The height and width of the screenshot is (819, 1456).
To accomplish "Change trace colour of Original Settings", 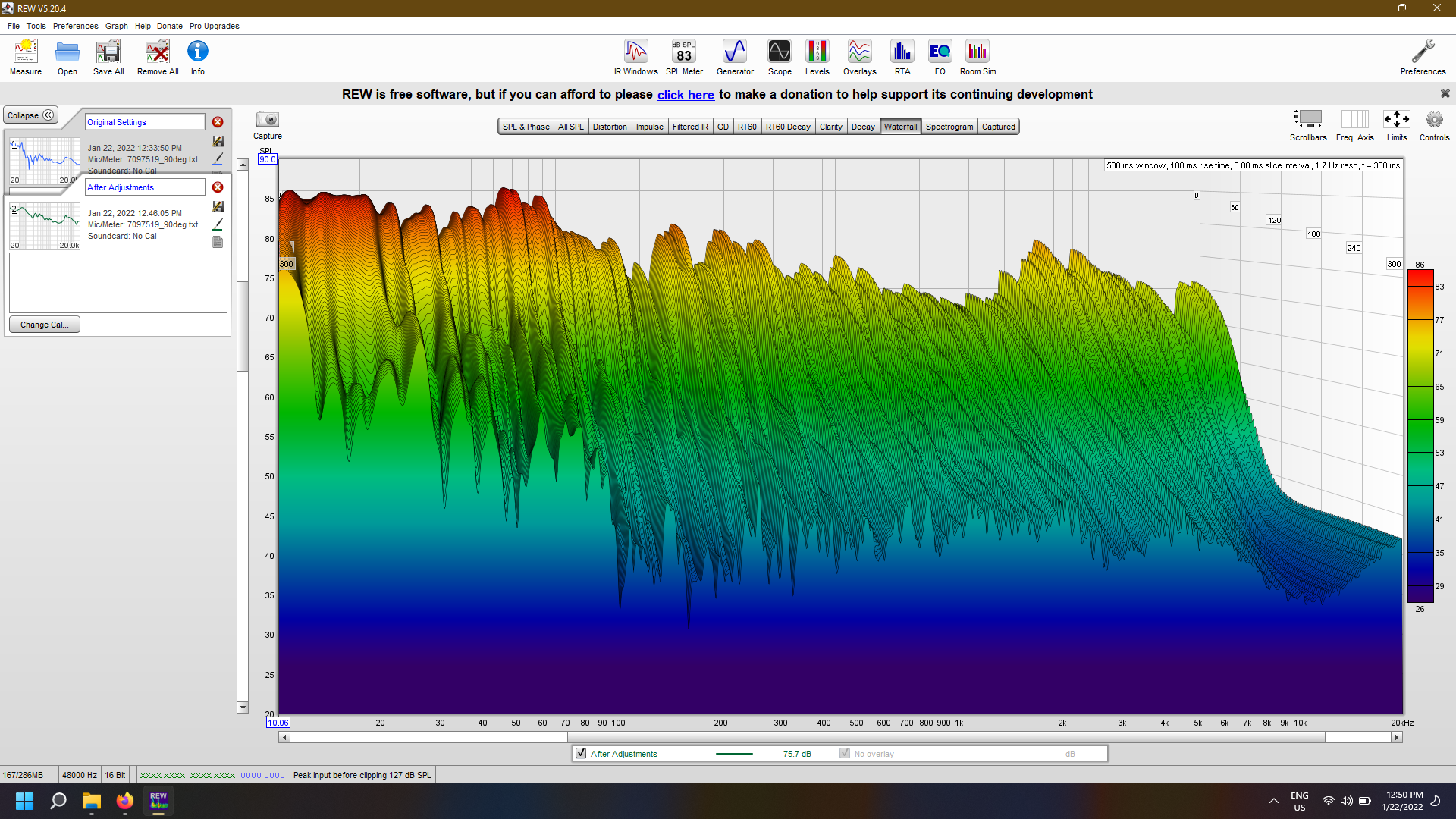I will [218, 159].
